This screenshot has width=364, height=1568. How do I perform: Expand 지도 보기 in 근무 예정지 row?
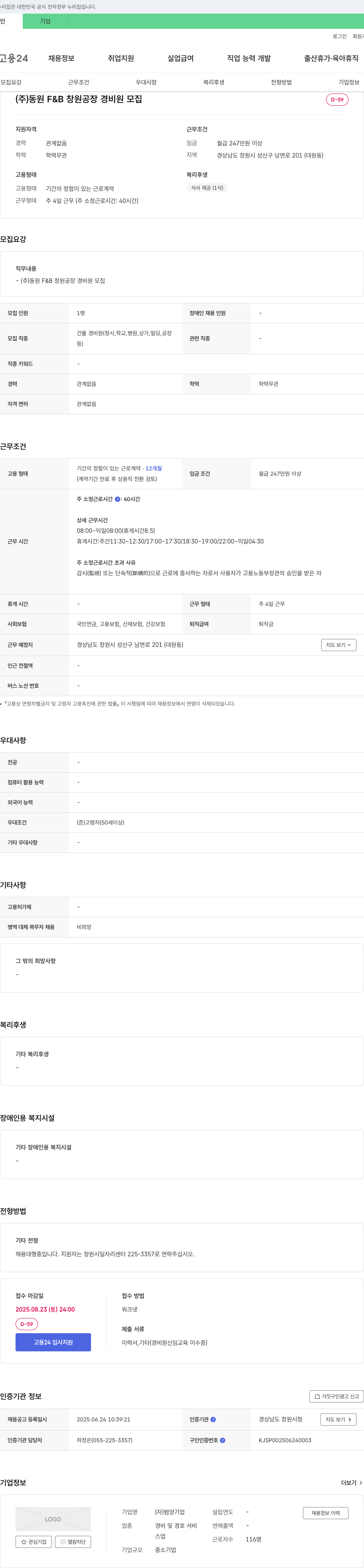338,645
